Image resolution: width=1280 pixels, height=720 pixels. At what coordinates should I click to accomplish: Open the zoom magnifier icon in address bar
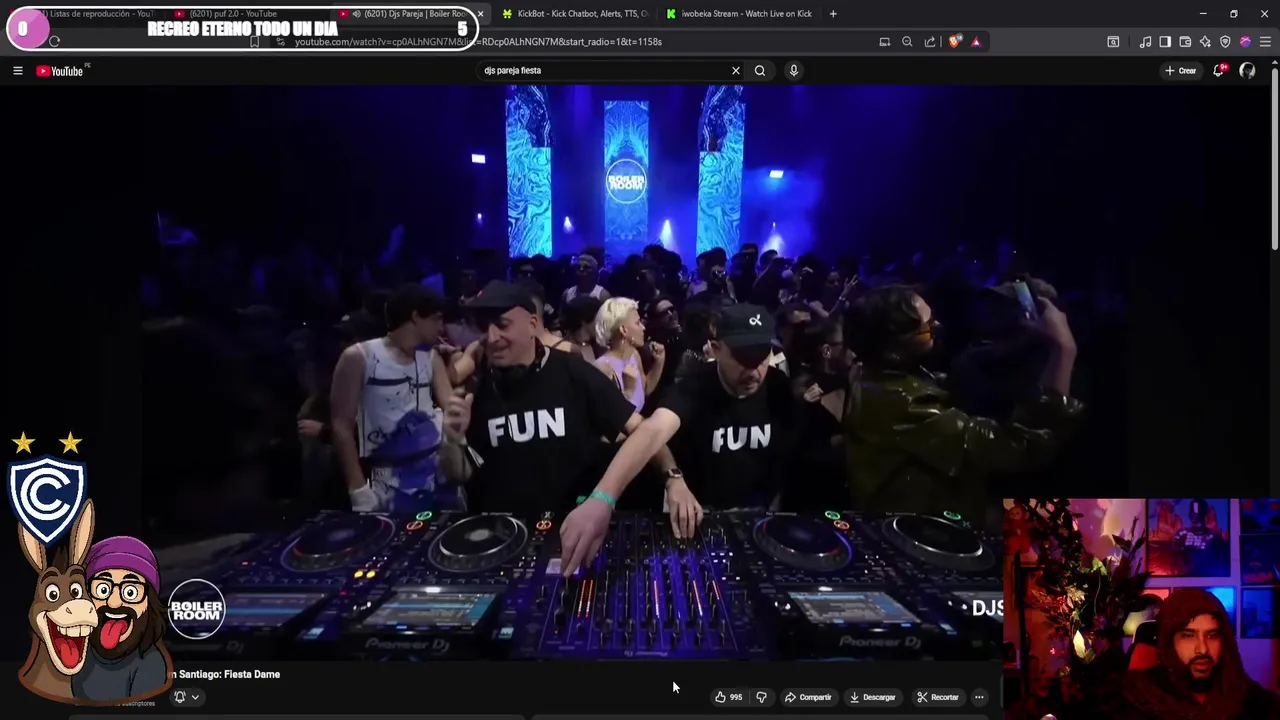click(x=907, y=42)
